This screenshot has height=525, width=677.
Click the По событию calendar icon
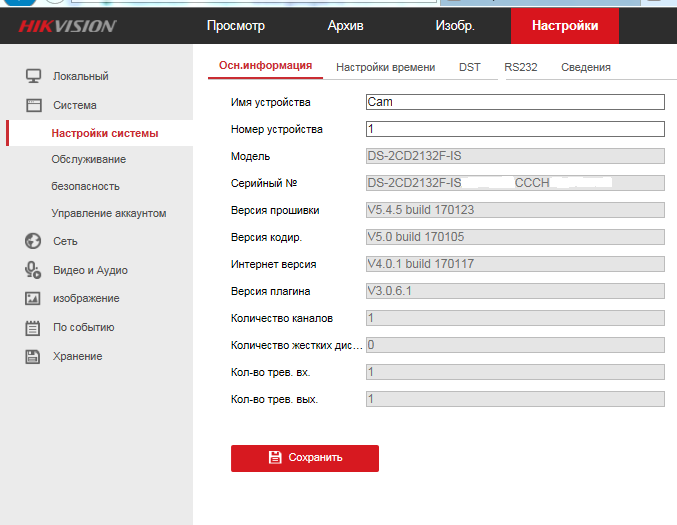pos(33,328)
